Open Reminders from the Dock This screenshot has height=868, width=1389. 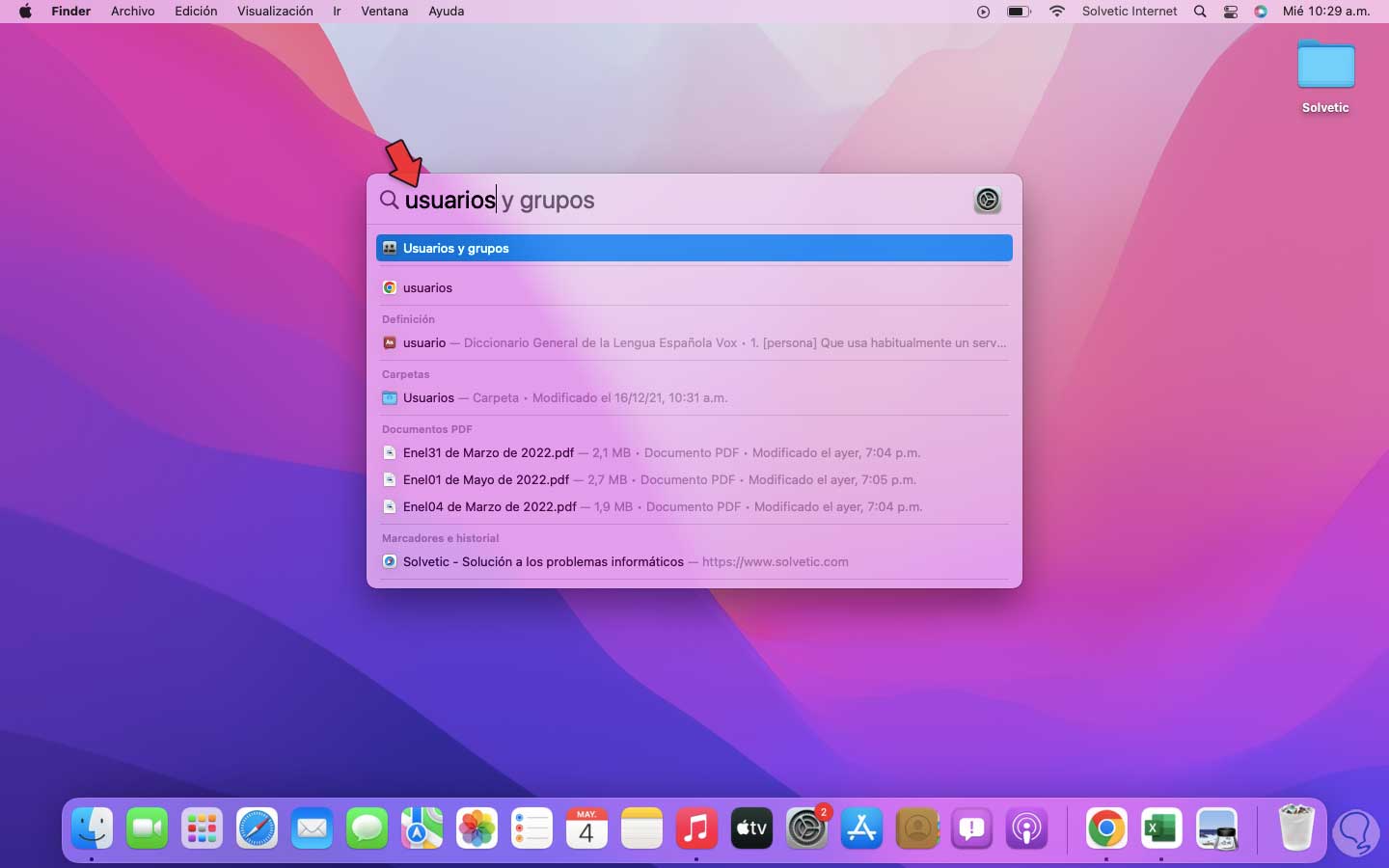532,827
